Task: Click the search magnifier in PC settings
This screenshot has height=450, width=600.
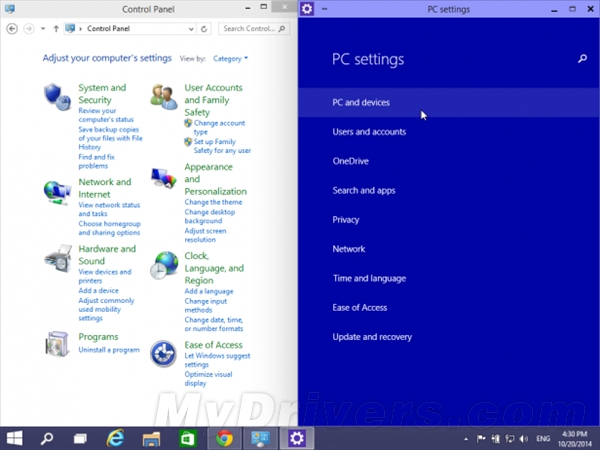Action: pyautogui.click(x=583, y=60)
